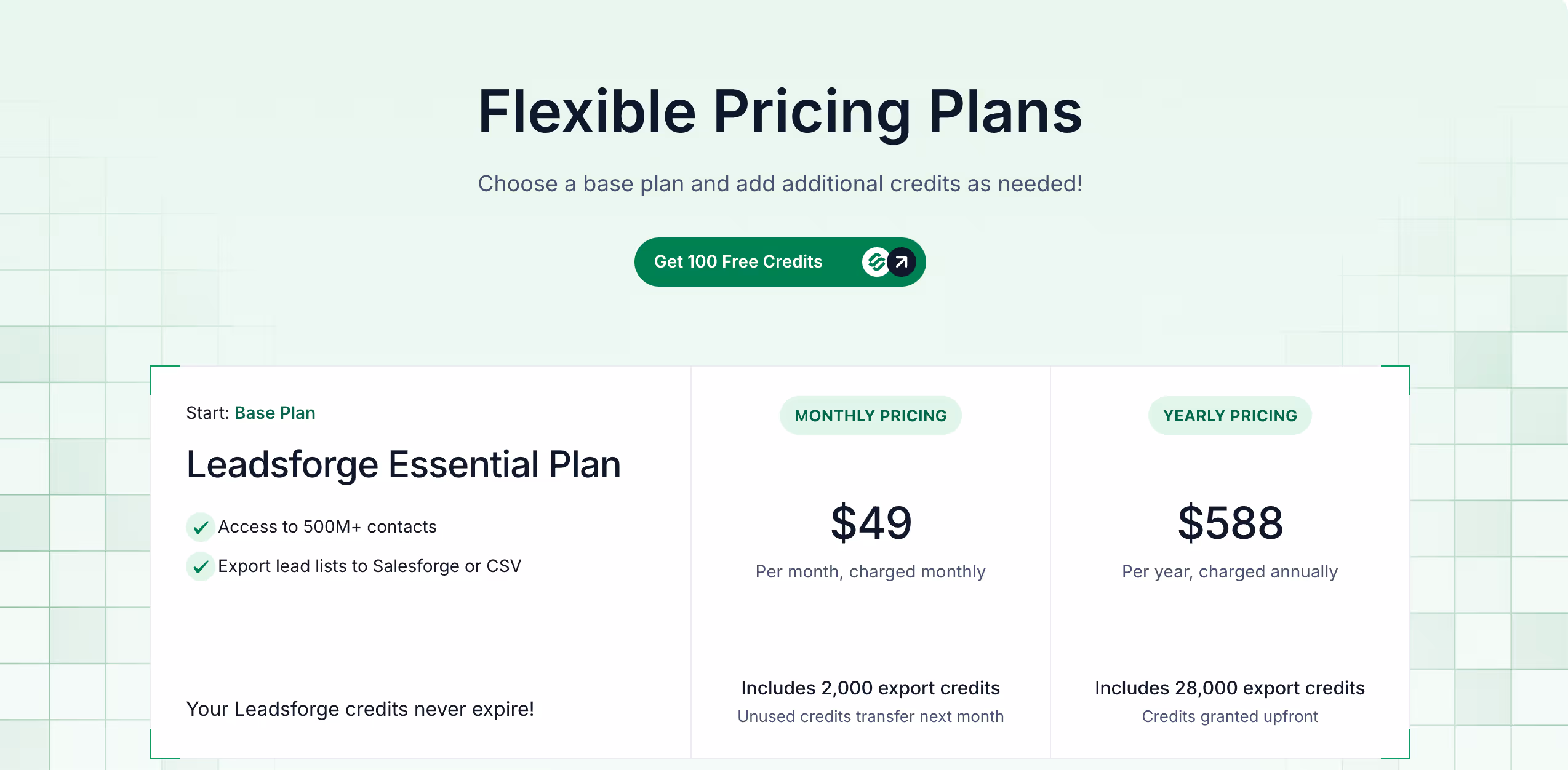Click Includes 2,000 export credits text
This screenshot has width=1568, height=770.
[x=871, y=688]
